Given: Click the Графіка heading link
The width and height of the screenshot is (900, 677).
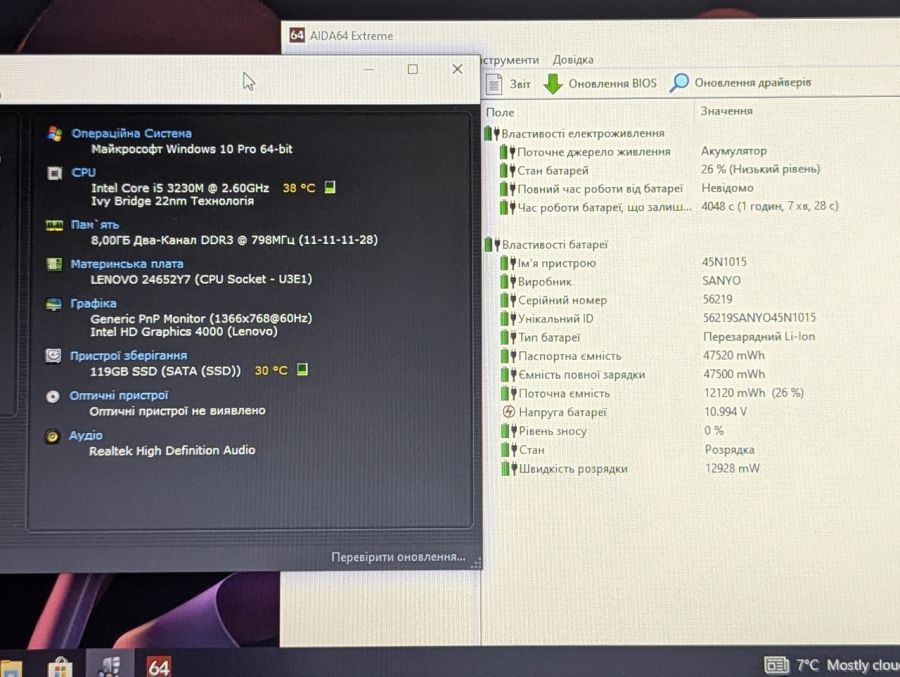Looking at the screenshot, I should [93, 303].
